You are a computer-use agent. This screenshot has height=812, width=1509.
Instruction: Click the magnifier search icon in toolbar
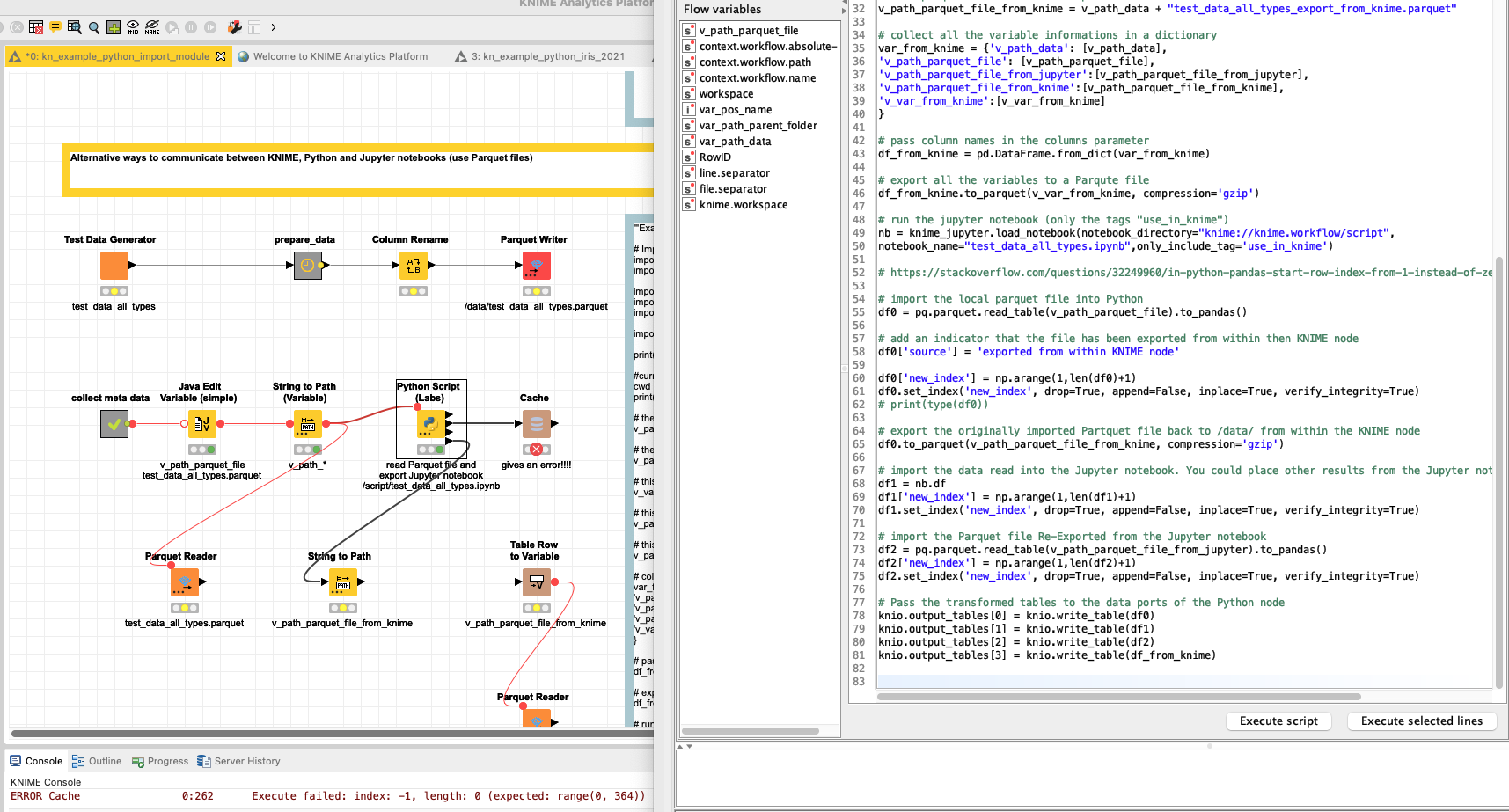[94, 27]
